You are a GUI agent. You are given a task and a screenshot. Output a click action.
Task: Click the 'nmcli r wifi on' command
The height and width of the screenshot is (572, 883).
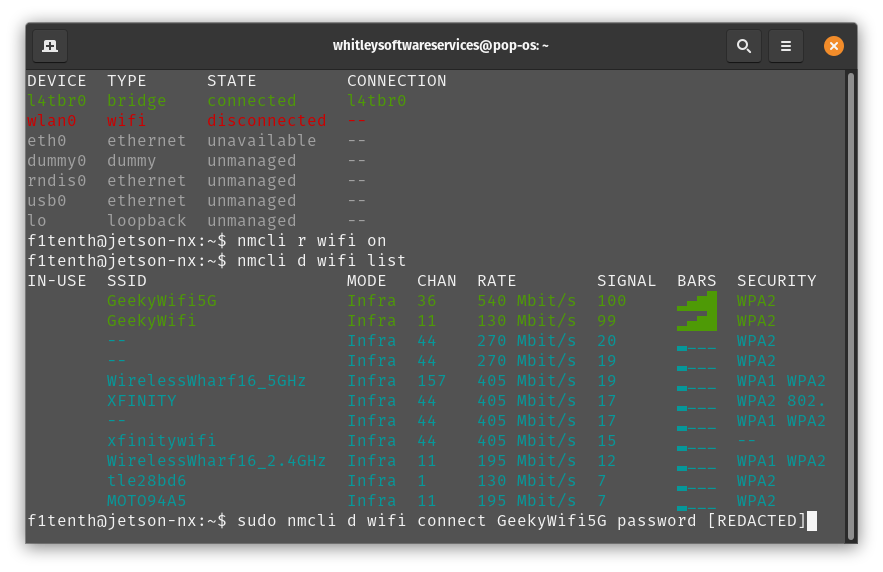(311, 240)
